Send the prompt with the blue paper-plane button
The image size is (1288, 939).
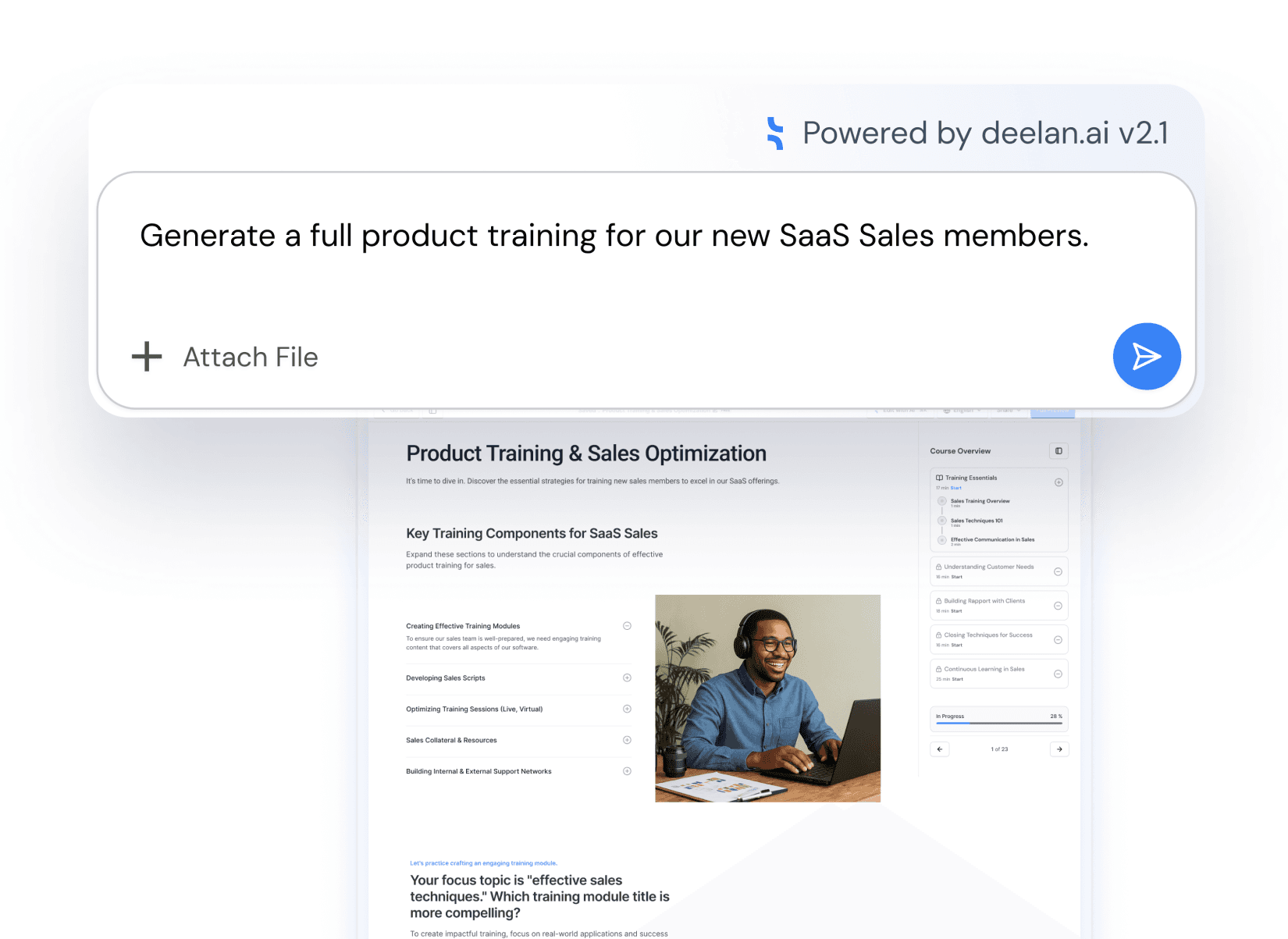tap(1147, 357)
